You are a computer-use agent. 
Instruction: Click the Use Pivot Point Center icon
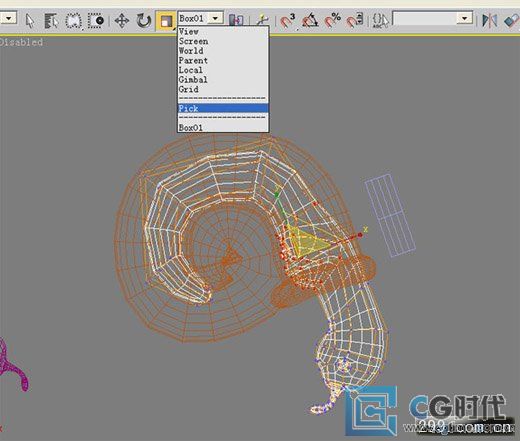(x=236, y=21)
